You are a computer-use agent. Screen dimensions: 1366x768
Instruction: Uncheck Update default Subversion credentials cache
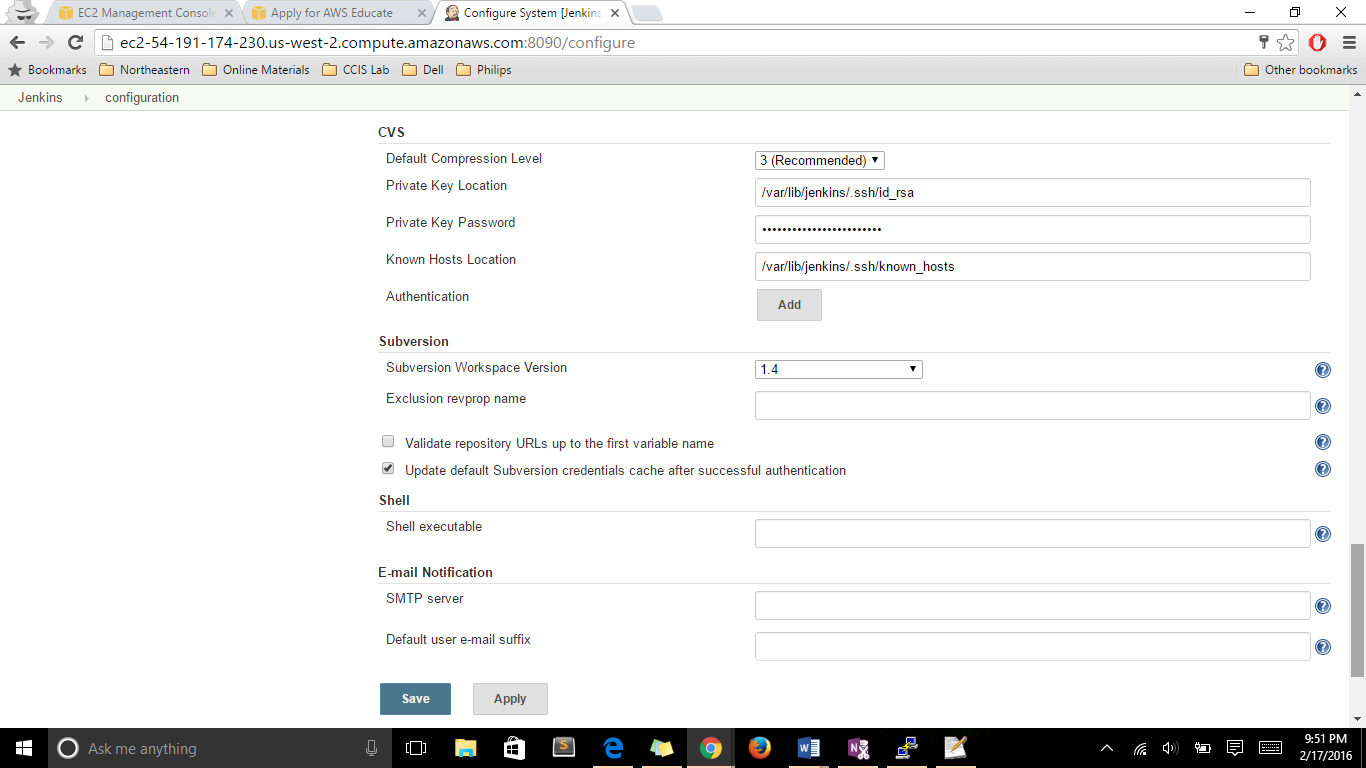(x=388, y=469)
